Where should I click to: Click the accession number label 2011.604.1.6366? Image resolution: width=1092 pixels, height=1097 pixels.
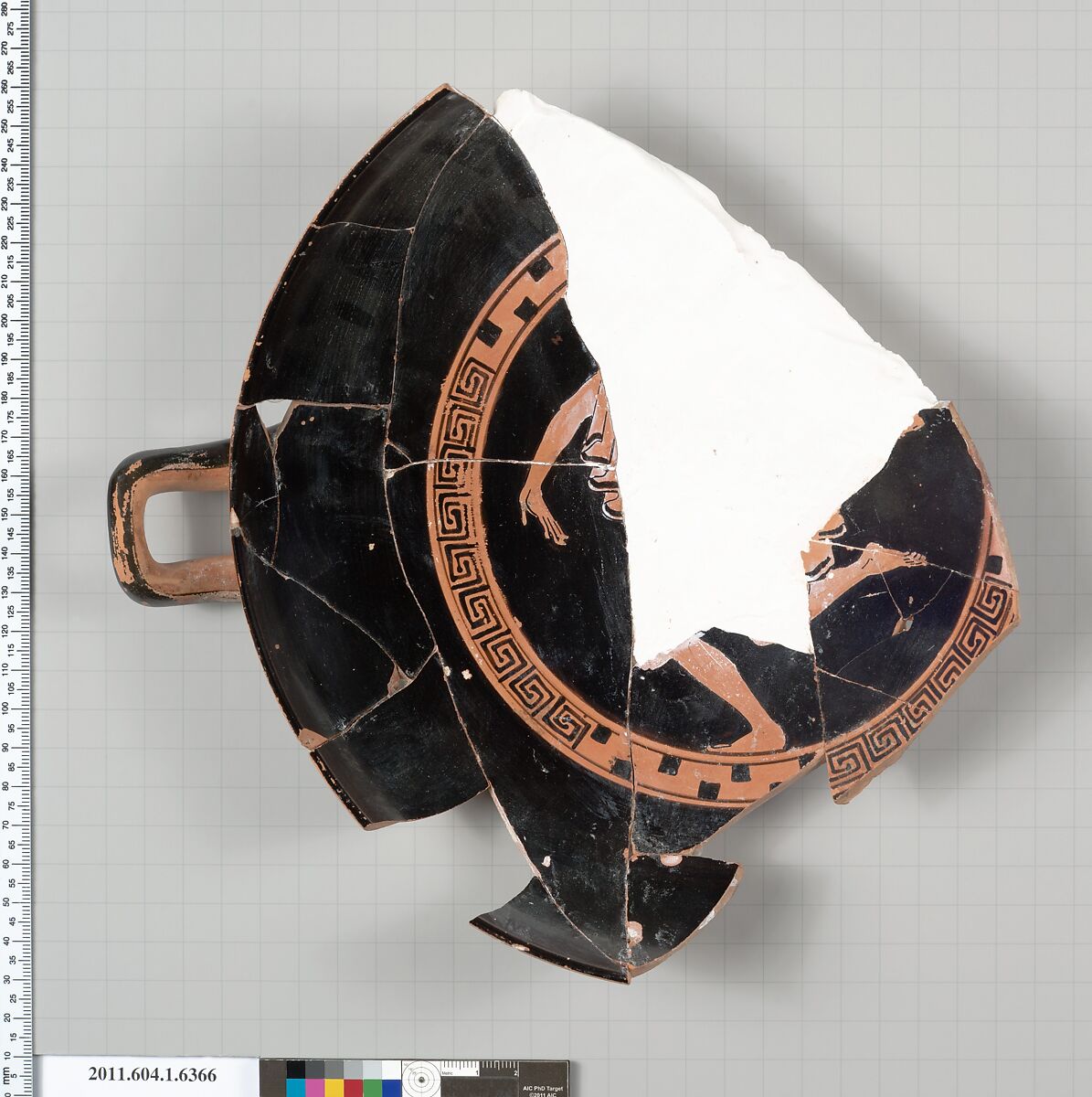point(153,1076)
